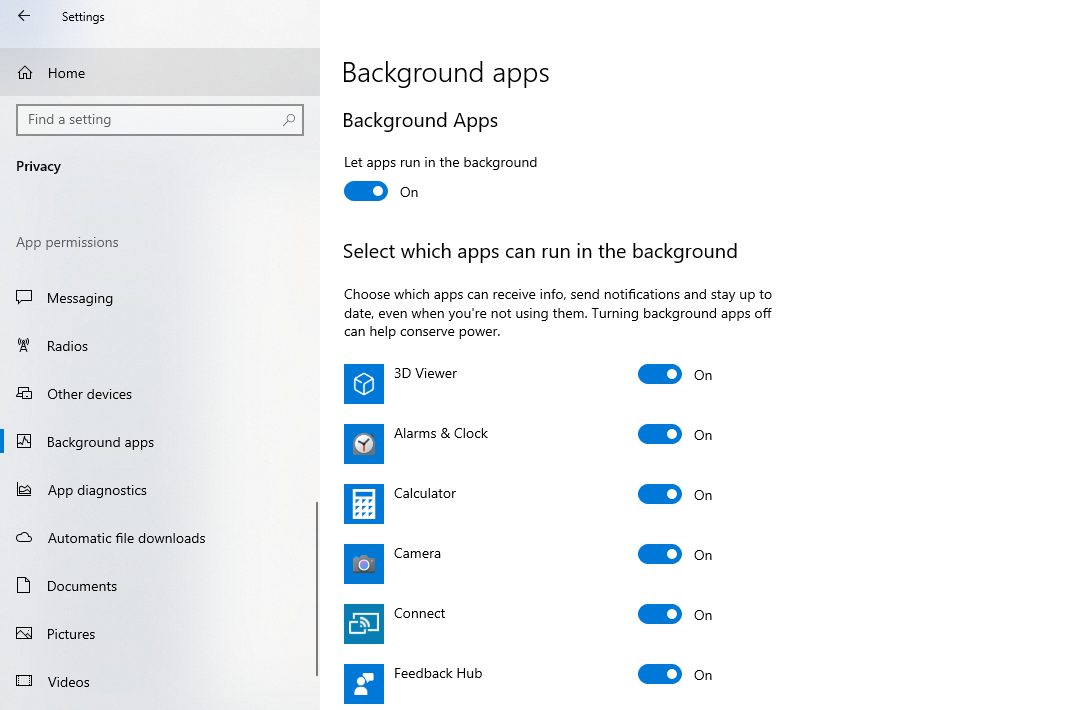The height and width of the screenshot is (710, 1068).
Task: Click the Alarms & Clock label
Action: [x=441, y=433]
